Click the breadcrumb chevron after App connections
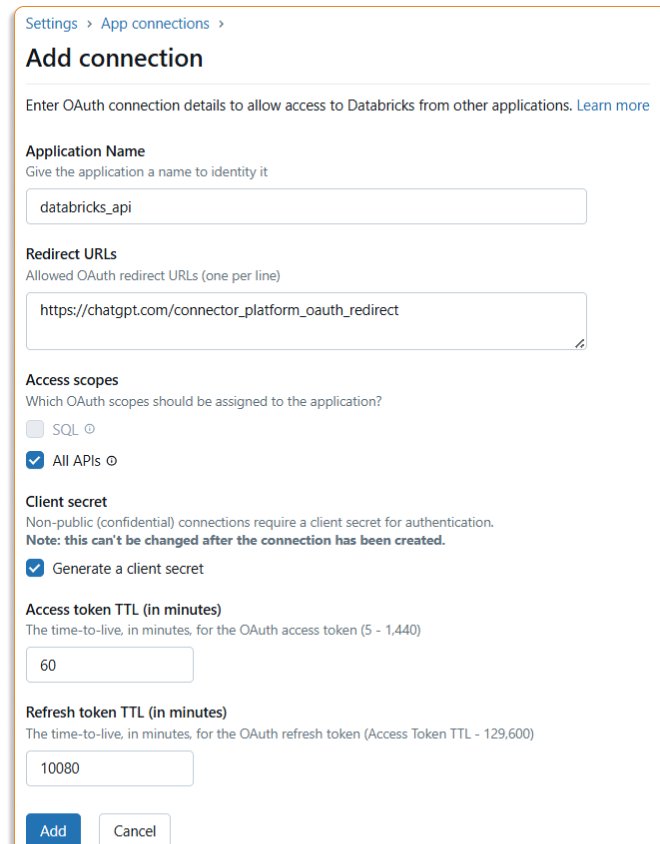The height and width of the screenshot is (844, 660). 221,24
